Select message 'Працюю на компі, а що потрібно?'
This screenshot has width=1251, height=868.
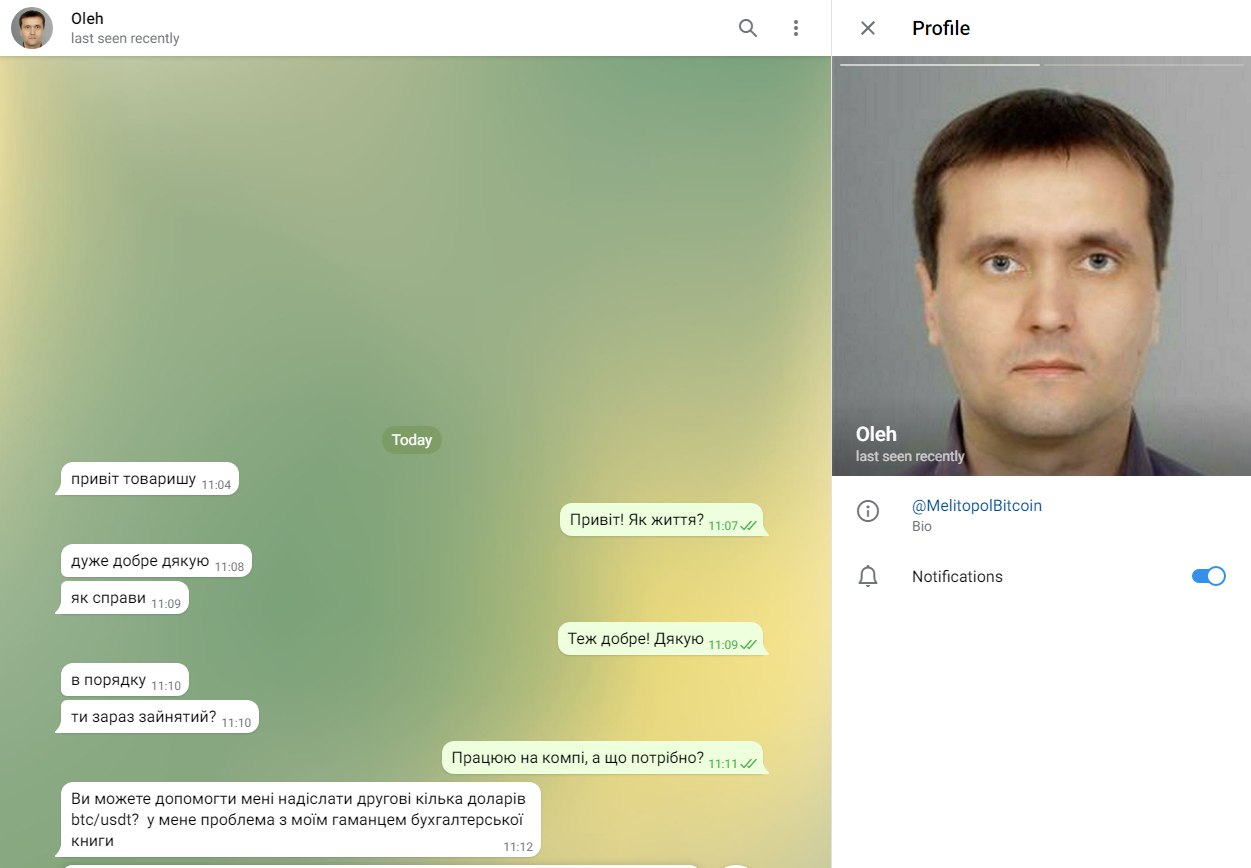(603, 757)
